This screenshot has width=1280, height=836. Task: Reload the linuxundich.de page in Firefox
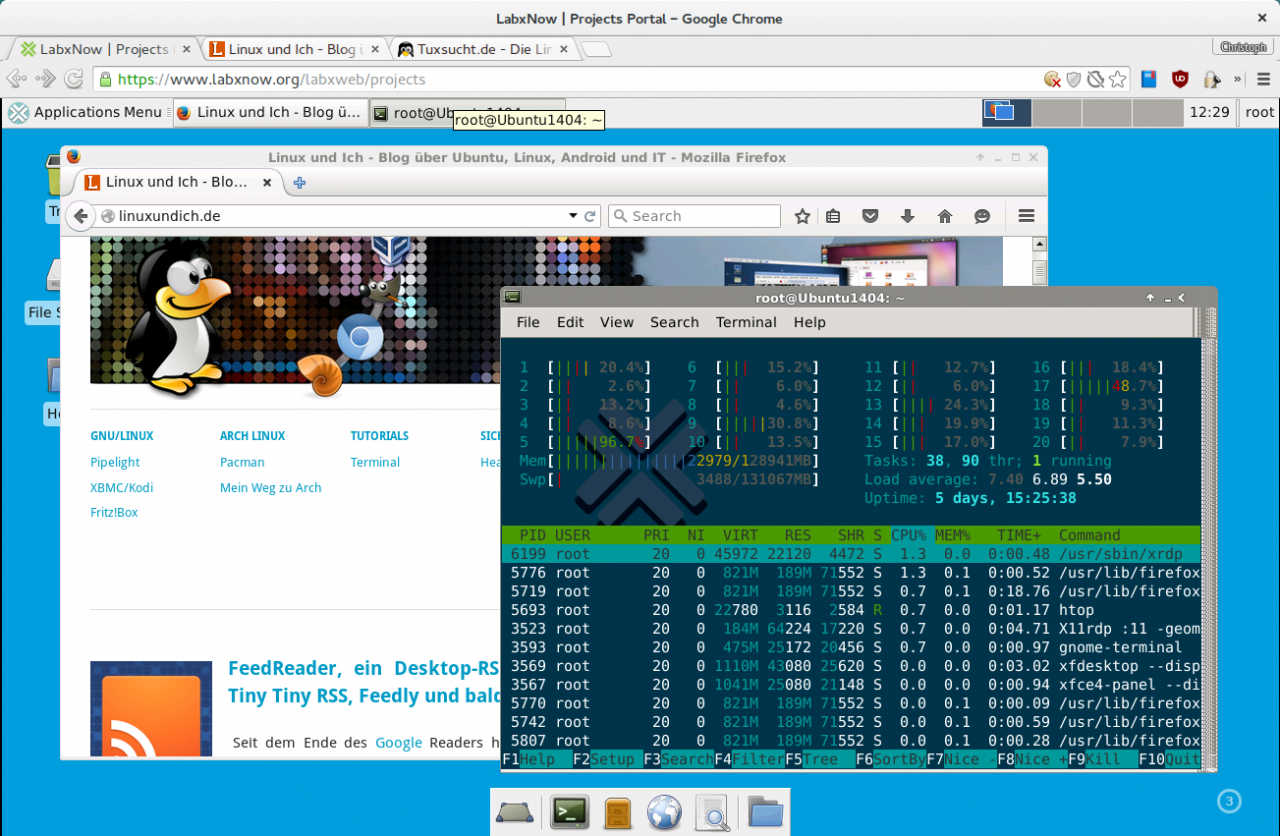pyautogui.click(x=591, y=216)
